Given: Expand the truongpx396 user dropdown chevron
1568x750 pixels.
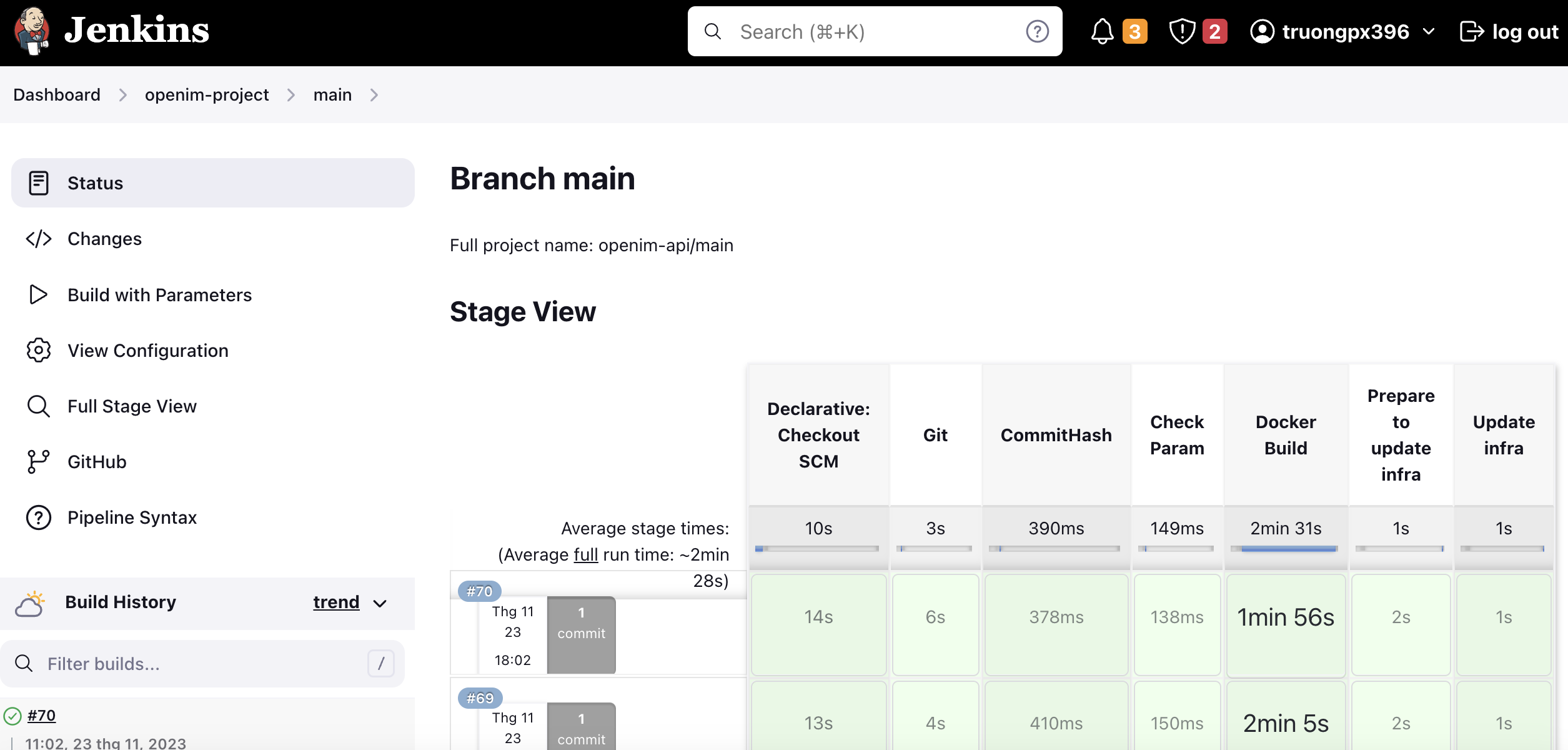Looking at the screenshot, I should click(x=1429, y=31).
